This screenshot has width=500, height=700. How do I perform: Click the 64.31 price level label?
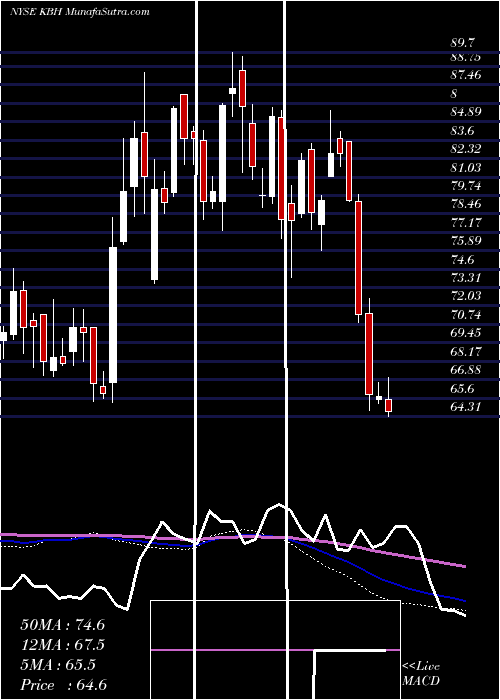(x=466, y=407)
